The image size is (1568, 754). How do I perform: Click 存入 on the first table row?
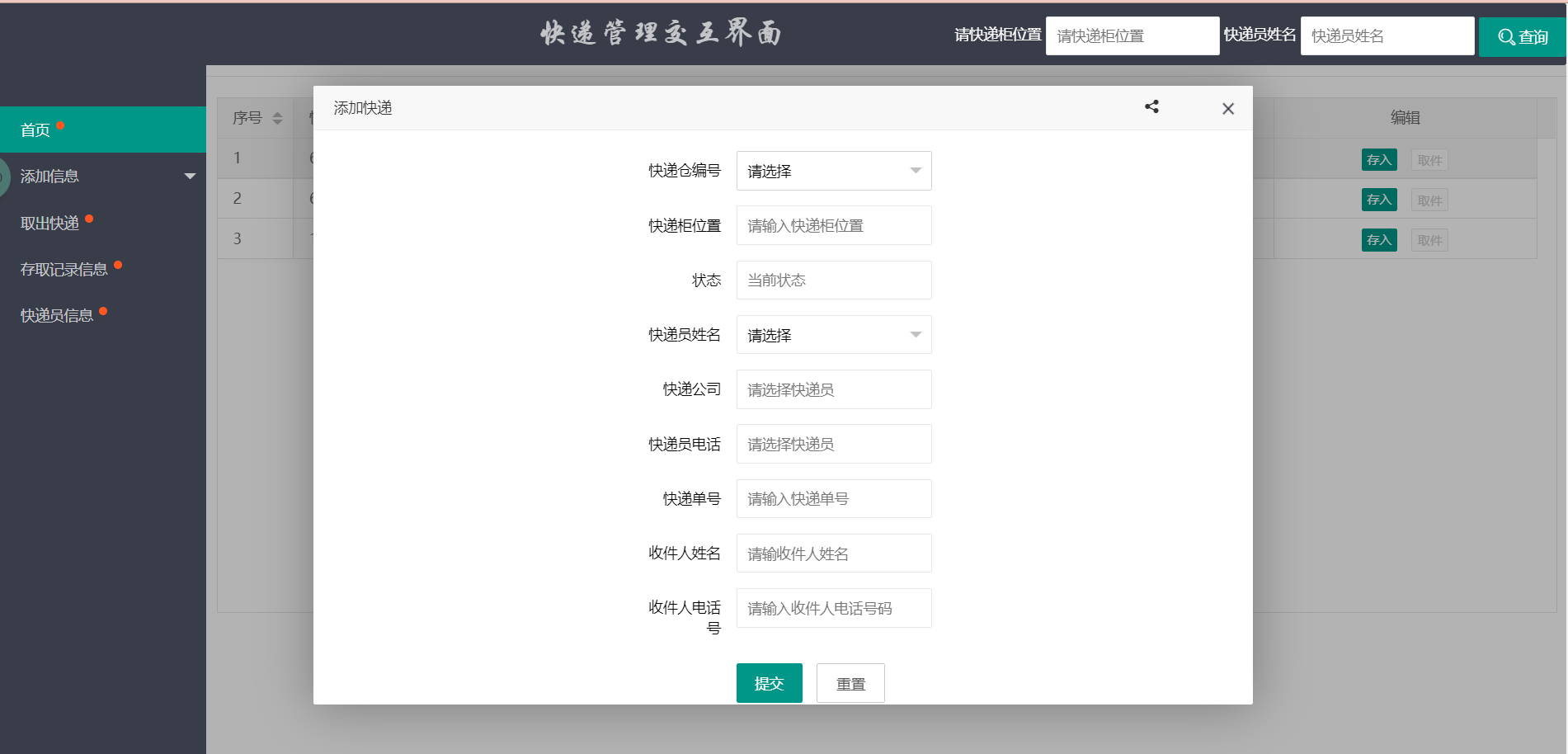(x=1378, y=159)
